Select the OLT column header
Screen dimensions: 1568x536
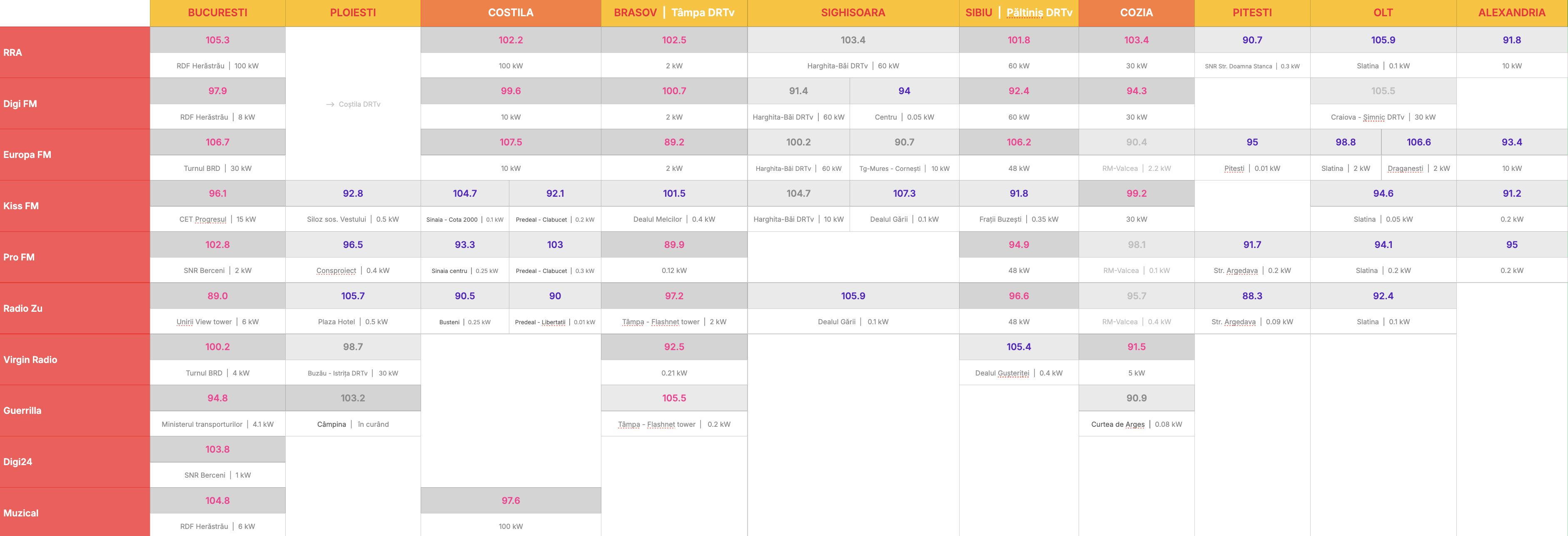pos(1383,13)
